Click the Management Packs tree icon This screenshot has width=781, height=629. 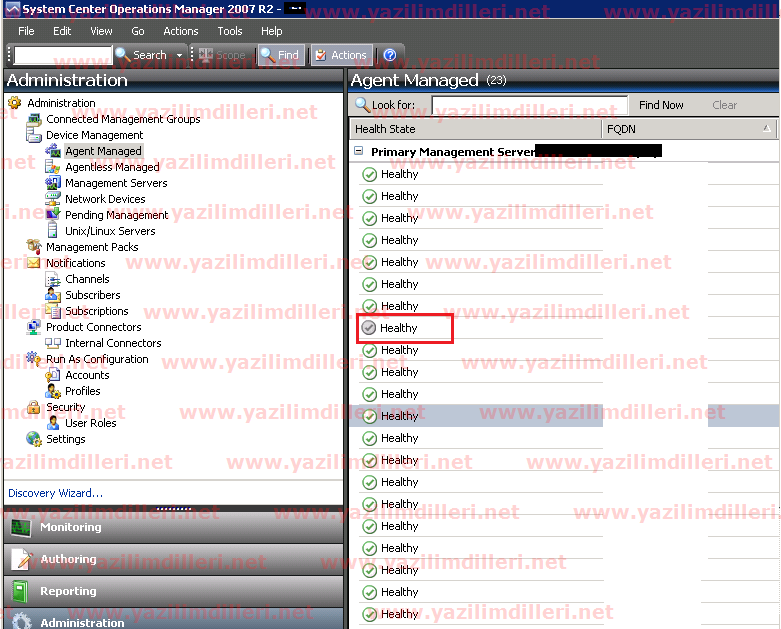pyautogui.click(x=34, y=246)
